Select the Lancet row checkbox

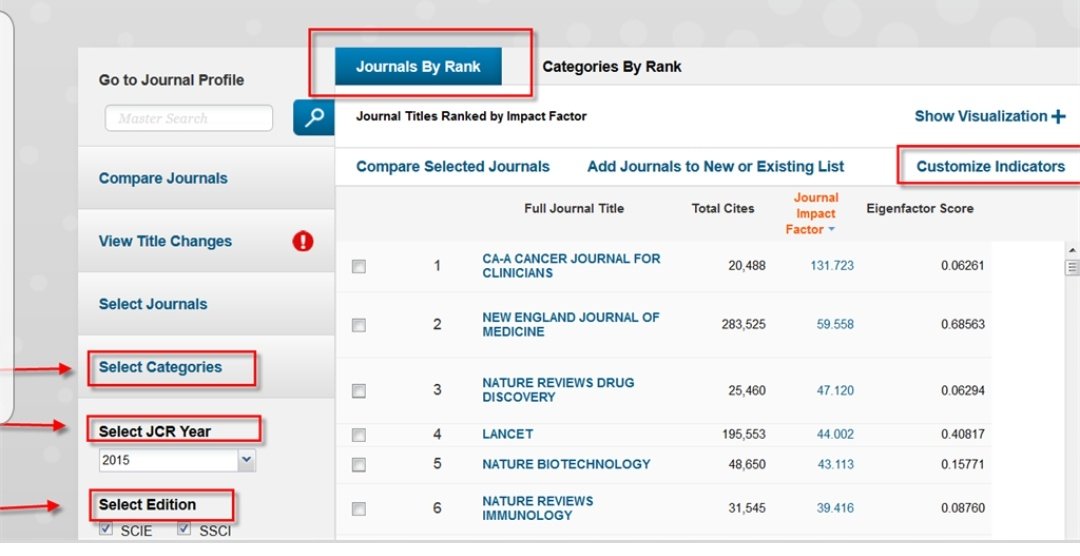[359, 435]
